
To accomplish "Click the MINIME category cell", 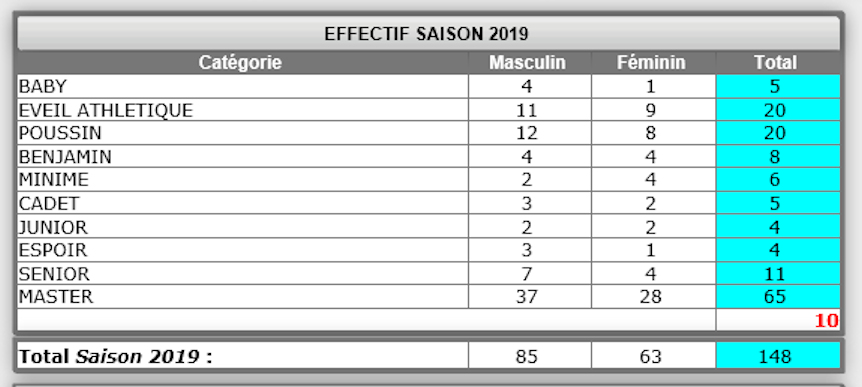I will [x=242, y=180].
